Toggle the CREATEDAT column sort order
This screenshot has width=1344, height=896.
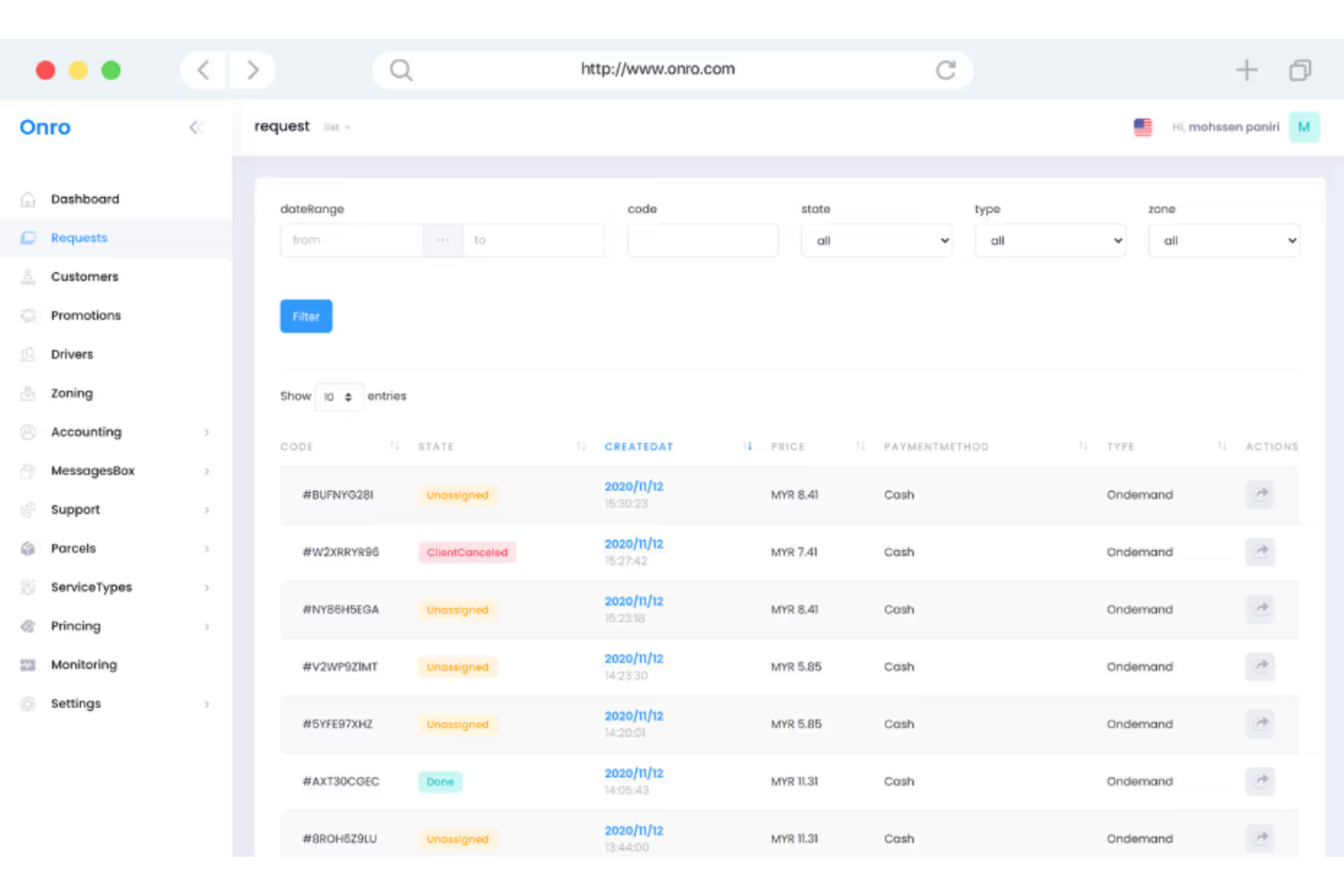point(747,446)
